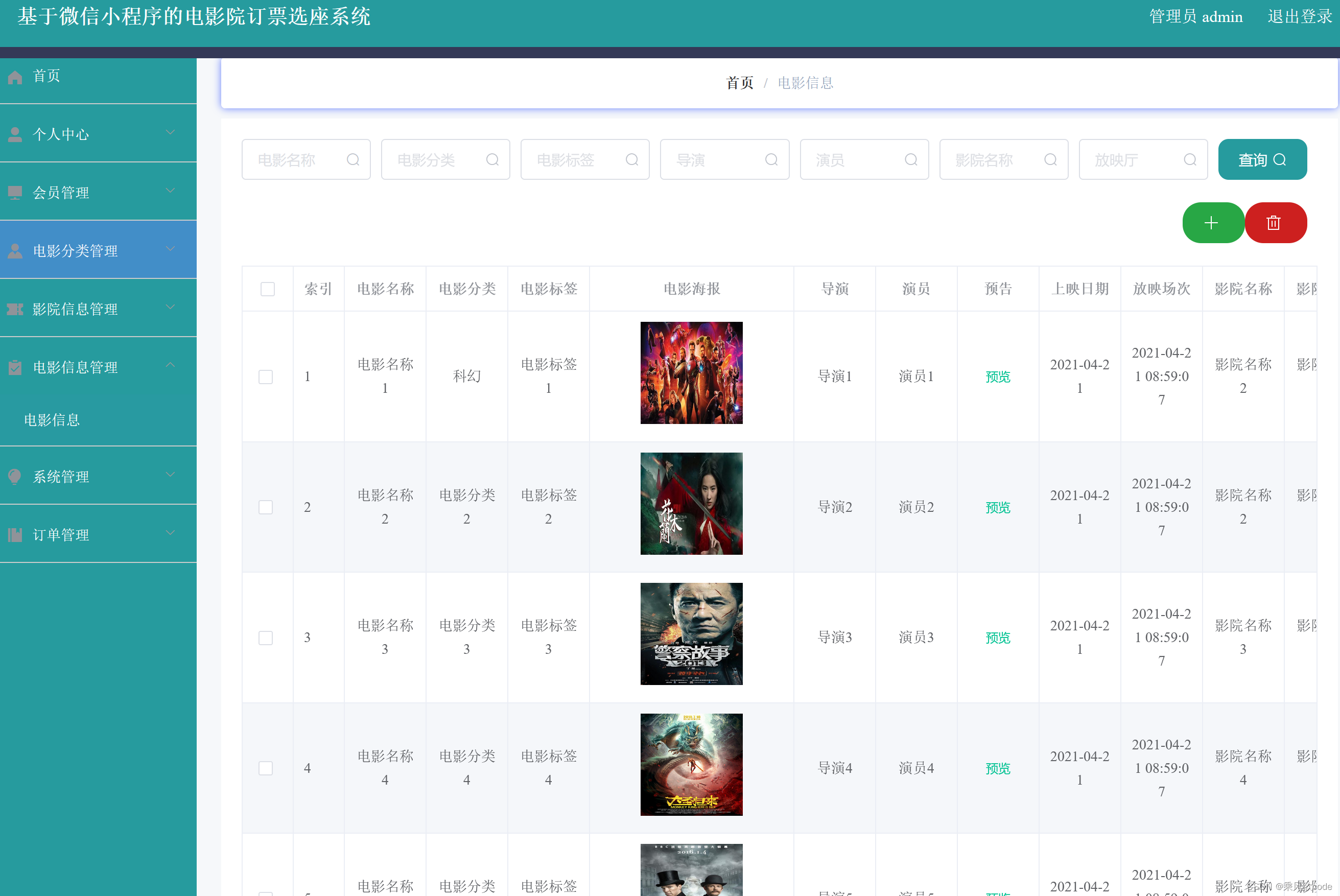Click the home icon in sidebar

pyautogui.click(x=15, y=77)
